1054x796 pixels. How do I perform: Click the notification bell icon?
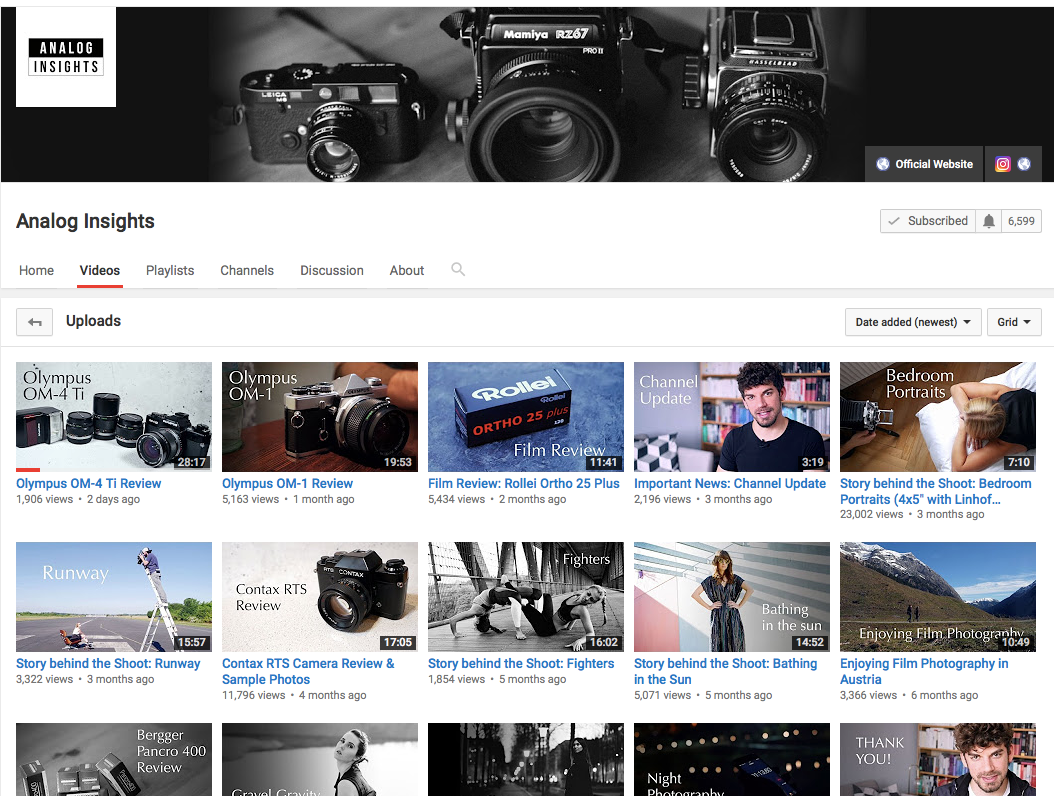click(x=988, y=221)
